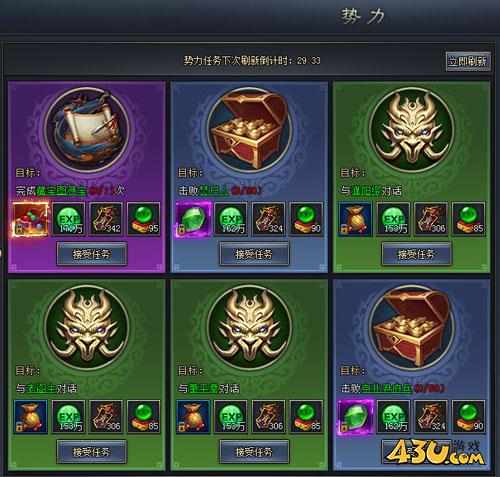Select the glowing gem box reward icon
Image resolution: width=500 pixels, height=477 pixels.
coord(30,219)
